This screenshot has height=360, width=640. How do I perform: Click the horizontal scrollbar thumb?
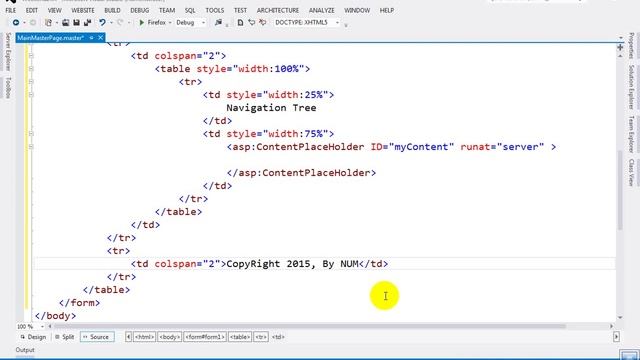310,326
